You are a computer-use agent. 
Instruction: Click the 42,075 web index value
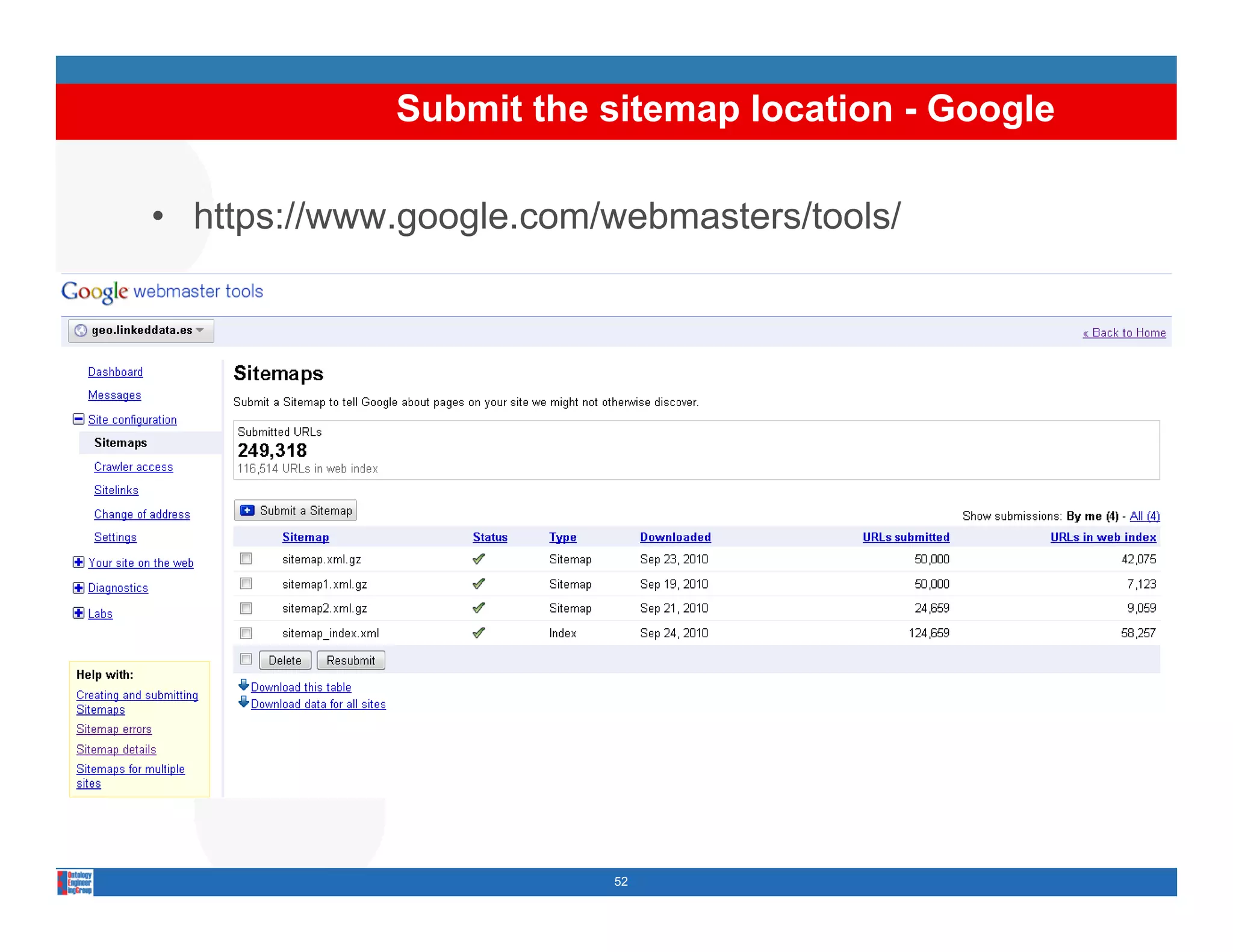(x=1138, y=560)
